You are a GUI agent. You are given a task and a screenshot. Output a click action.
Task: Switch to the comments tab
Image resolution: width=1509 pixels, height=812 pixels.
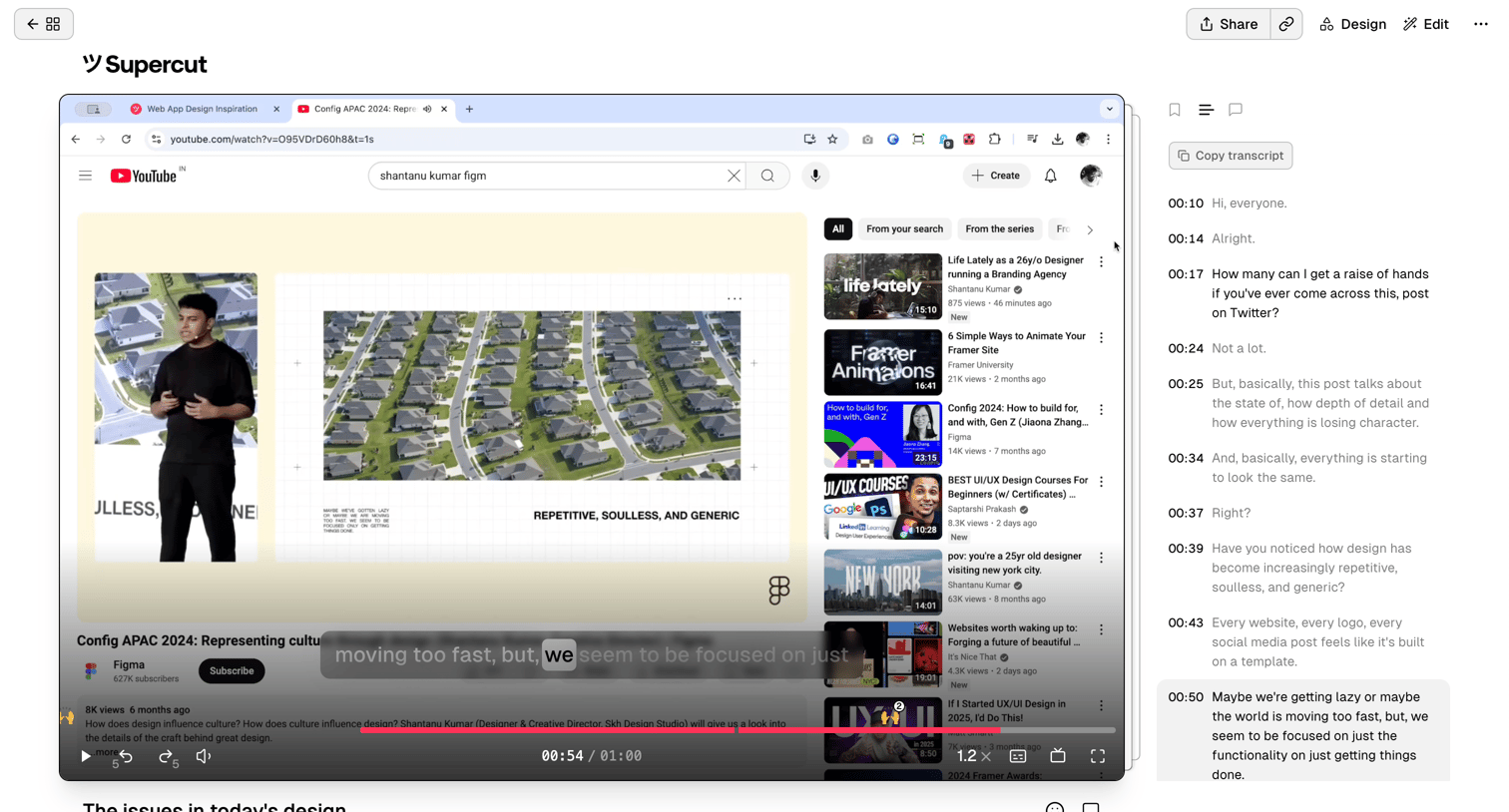(x=1236, y=110)
